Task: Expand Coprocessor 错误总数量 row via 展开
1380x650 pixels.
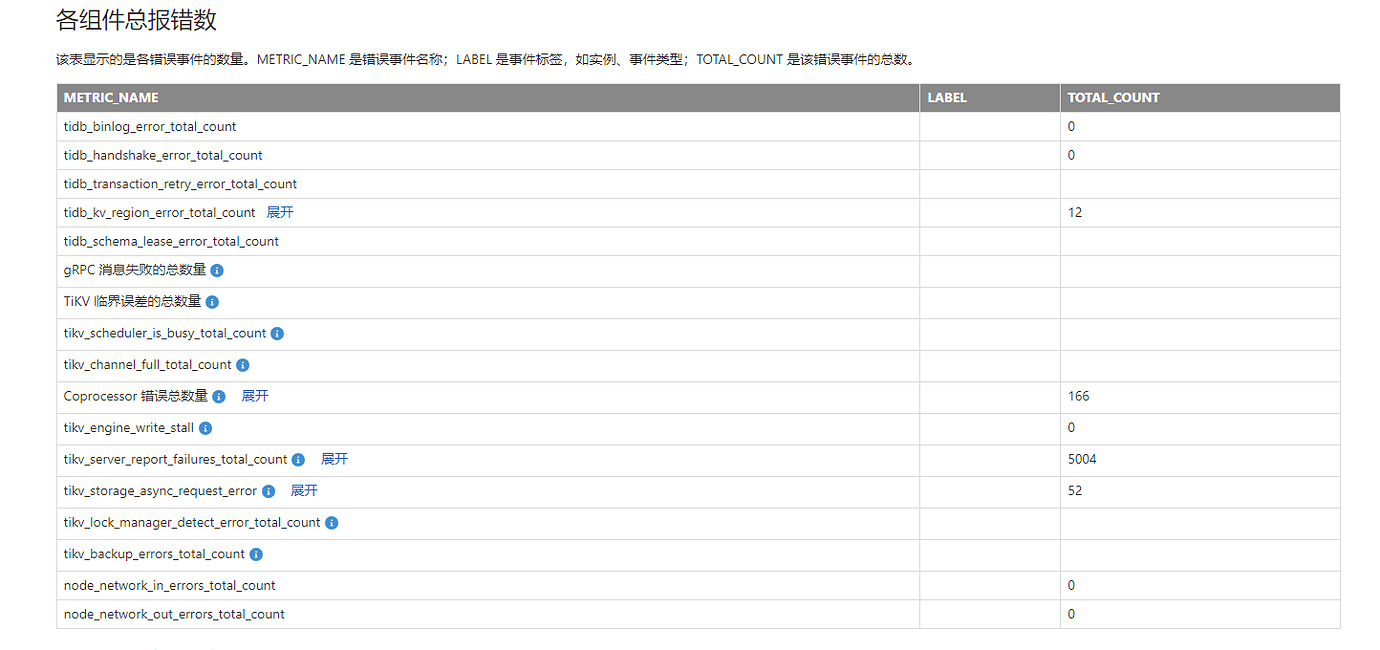Action: 255,396
